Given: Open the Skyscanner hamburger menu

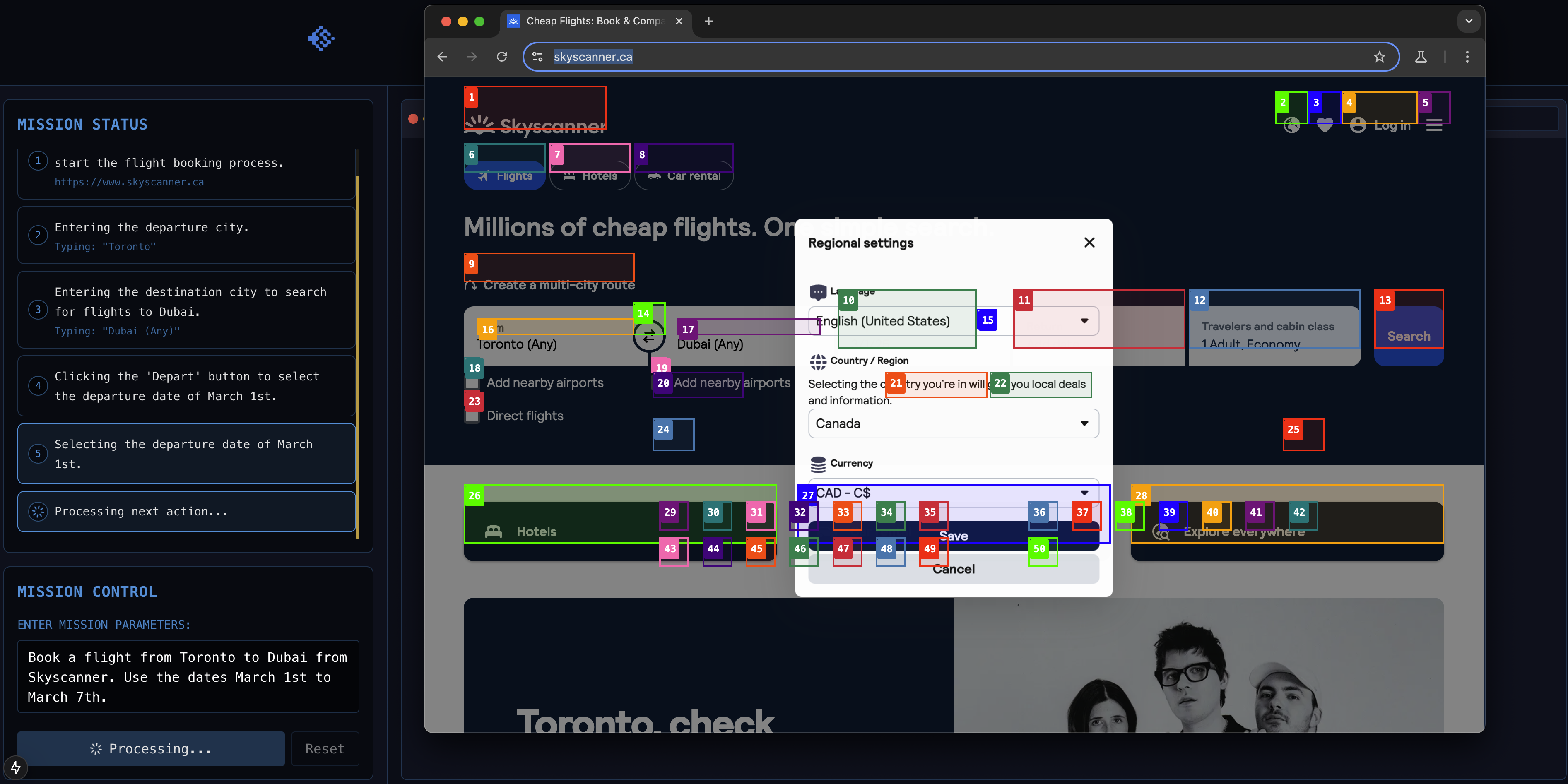Looking at the screenshot, I should click(1433, 125).
